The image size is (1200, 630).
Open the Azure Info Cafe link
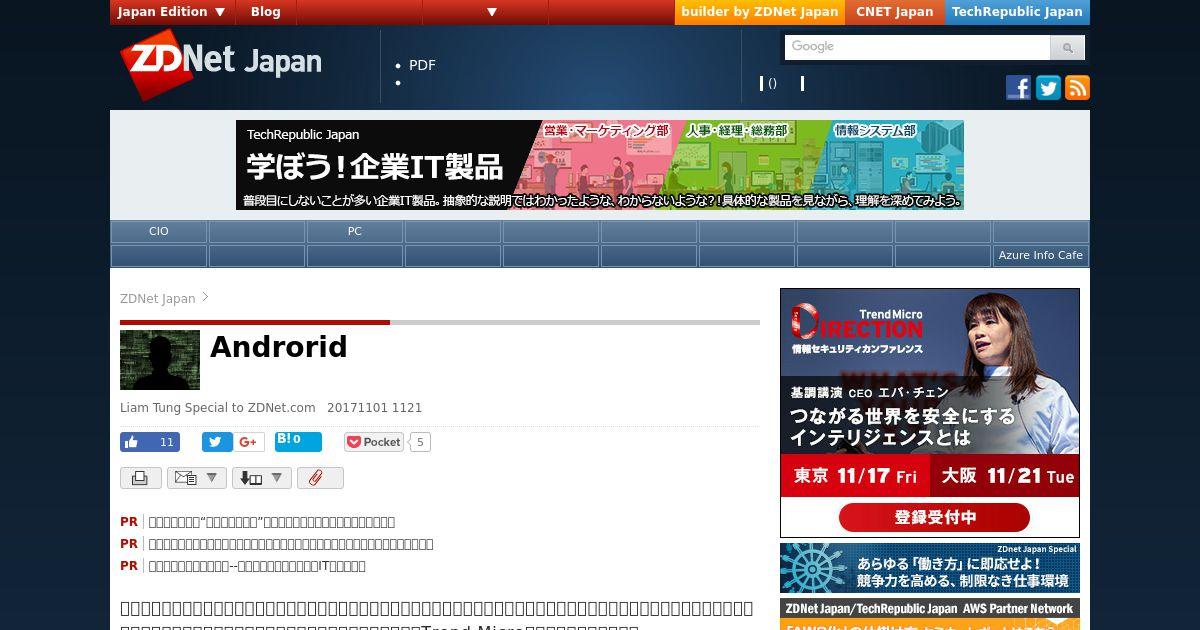[x=1040, y=255]
